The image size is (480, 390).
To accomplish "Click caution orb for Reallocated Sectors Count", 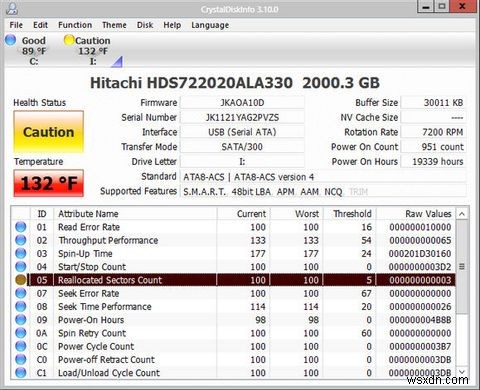I will click(x=21, y=280).
